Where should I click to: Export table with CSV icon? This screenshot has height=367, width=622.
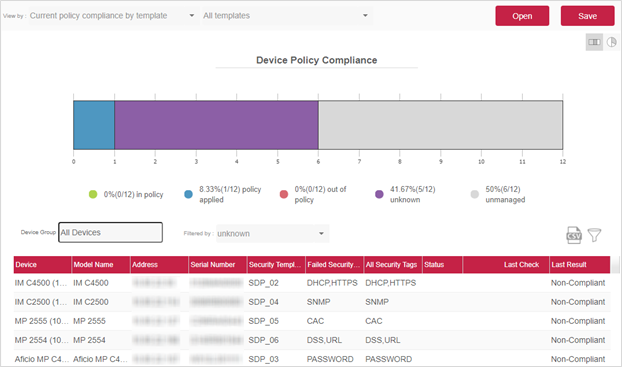click(574, 235)
